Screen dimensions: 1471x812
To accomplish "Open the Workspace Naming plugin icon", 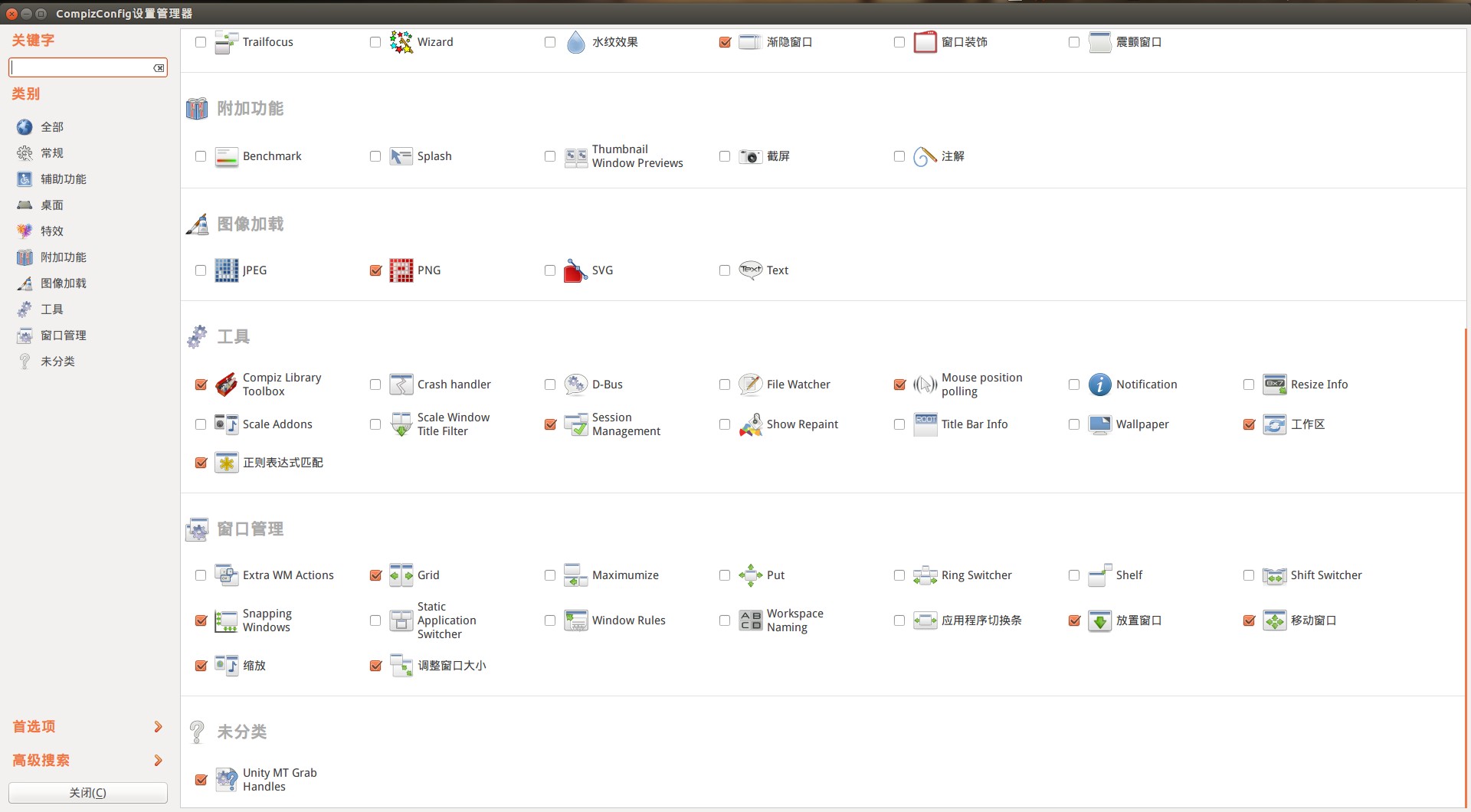I will click(751, 620).
